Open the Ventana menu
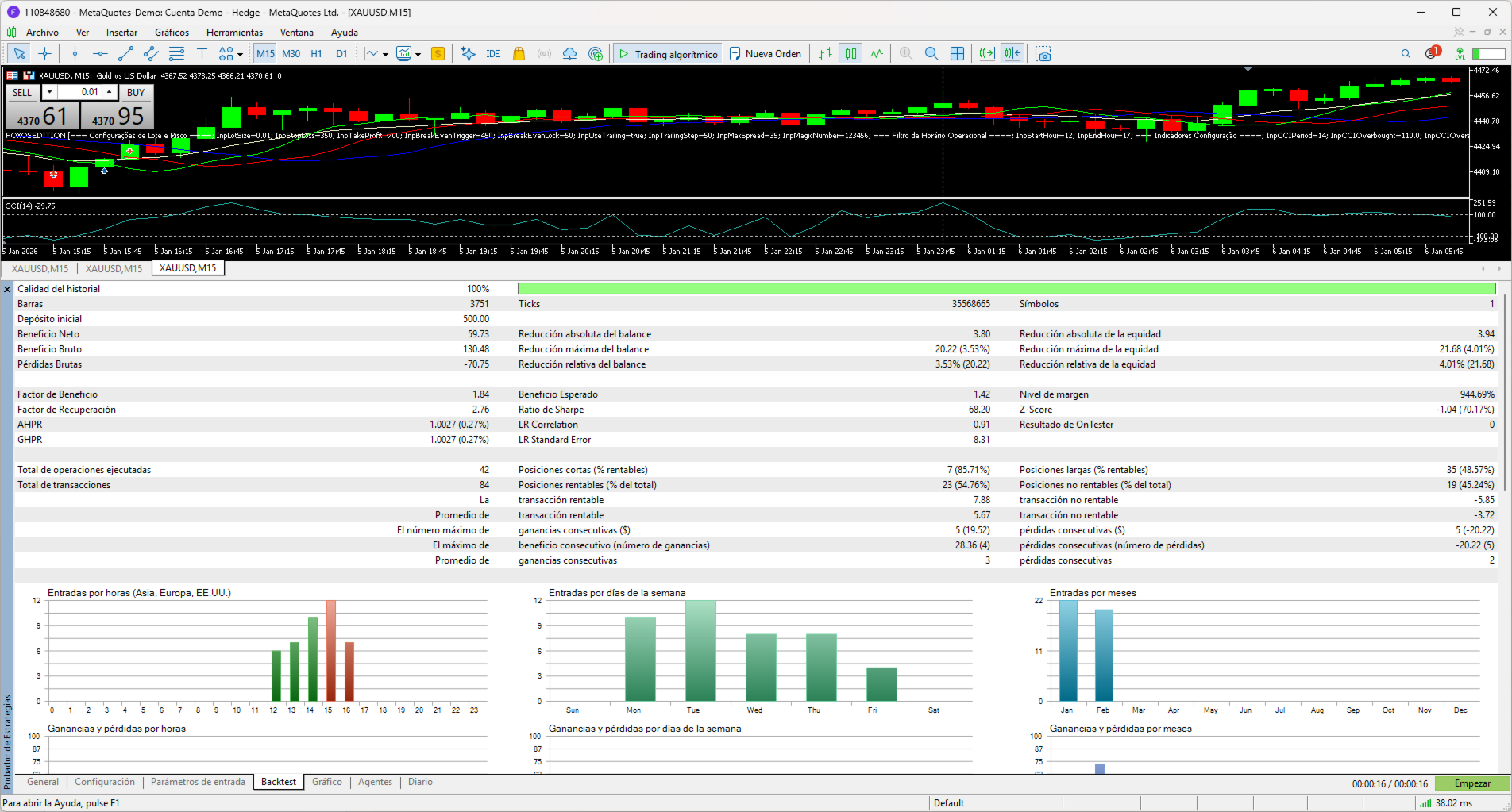Image resolution: width=1512 pixels, height=812 pixels. click(x=297, y=33)
